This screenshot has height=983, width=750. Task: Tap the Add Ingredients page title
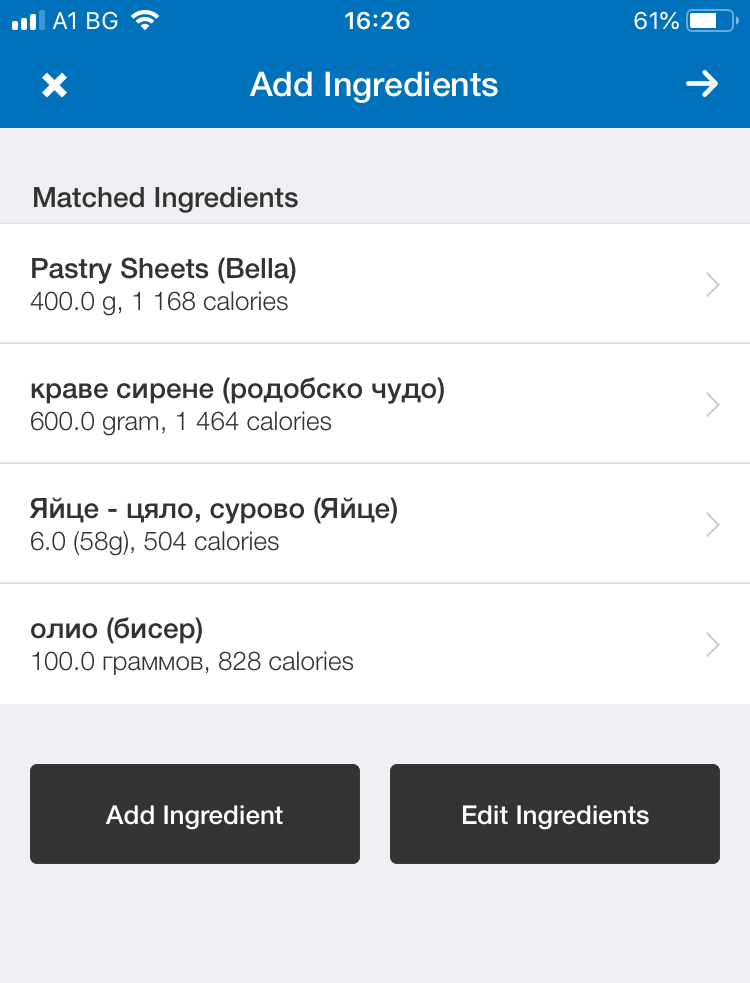[x=374, y=85]
